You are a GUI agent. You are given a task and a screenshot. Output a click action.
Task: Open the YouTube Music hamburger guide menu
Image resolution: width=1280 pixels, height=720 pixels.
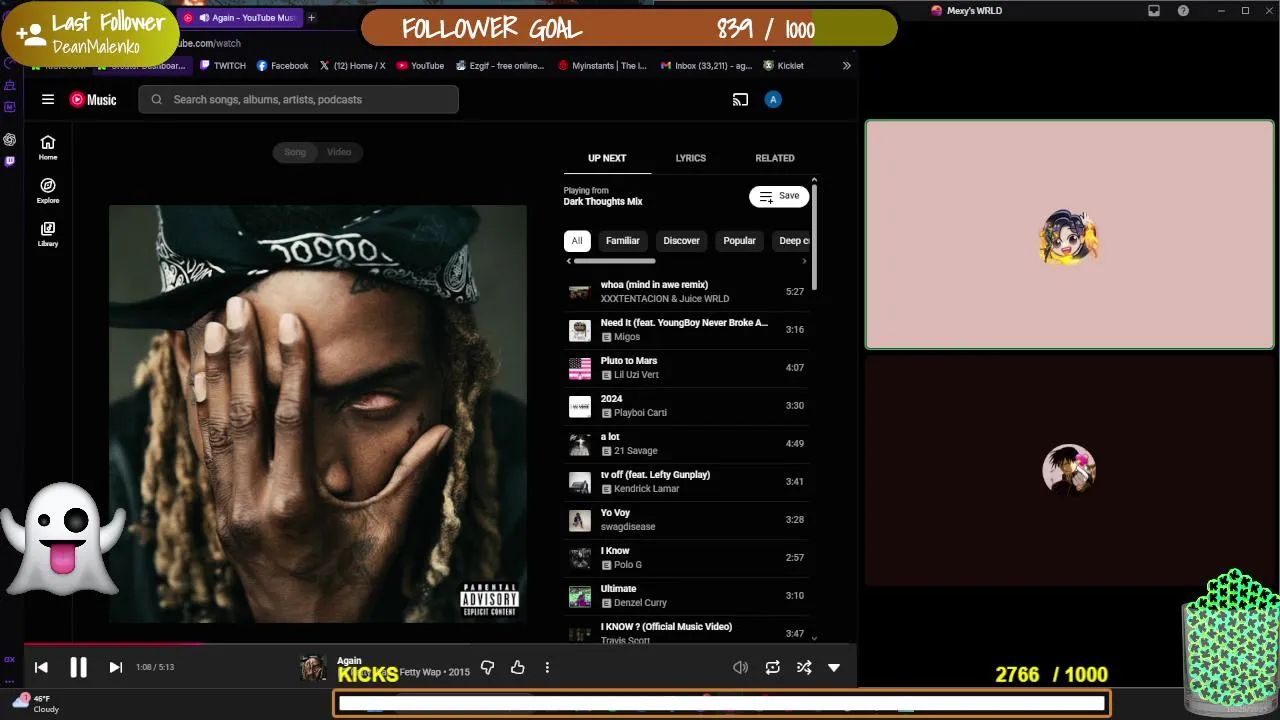(x=47, y=99)
